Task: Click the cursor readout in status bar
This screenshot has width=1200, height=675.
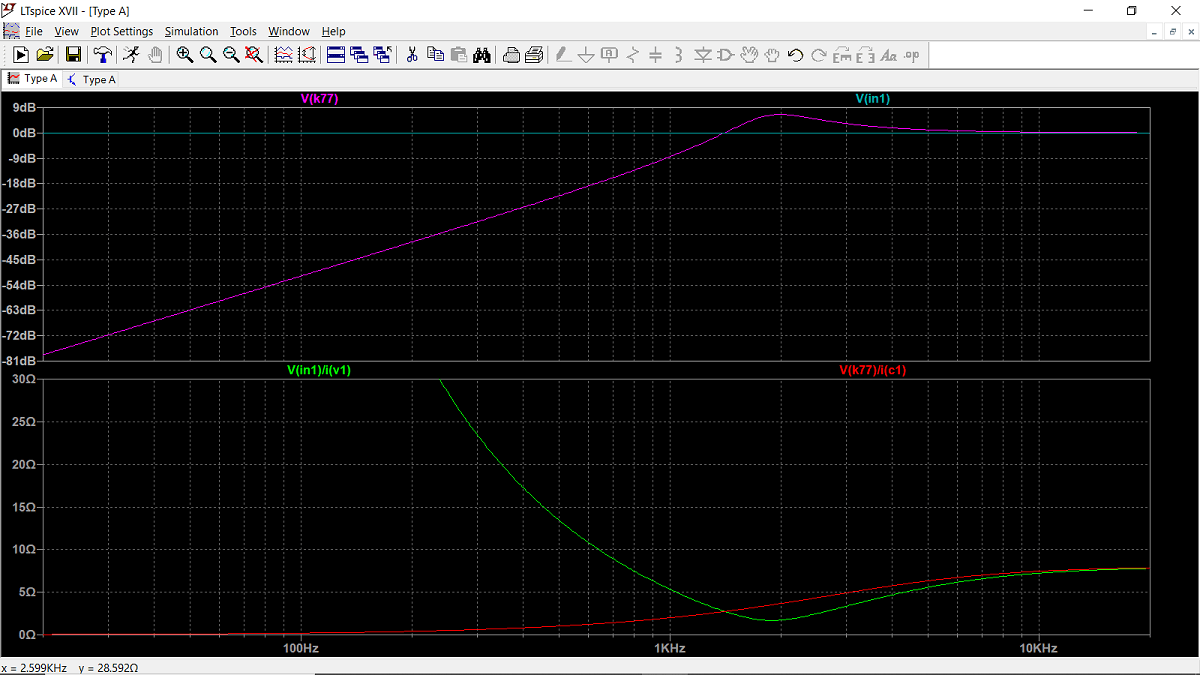Action: click(x=69, y=667)
